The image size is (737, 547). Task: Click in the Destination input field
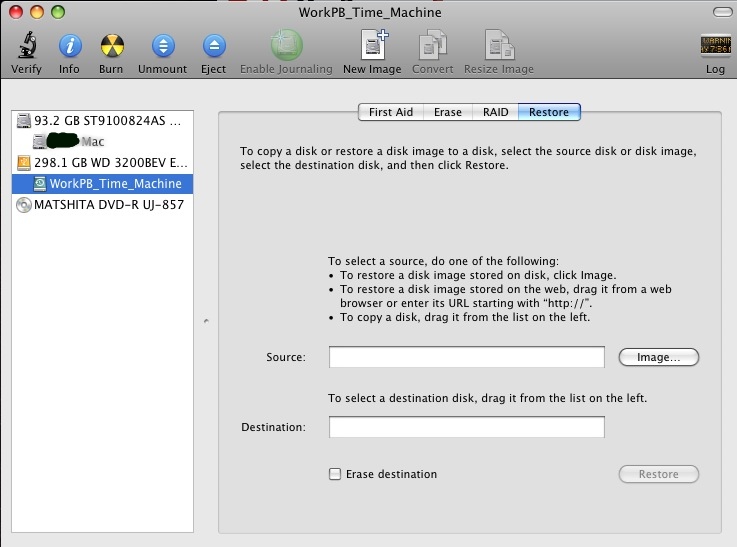(467, 427)
